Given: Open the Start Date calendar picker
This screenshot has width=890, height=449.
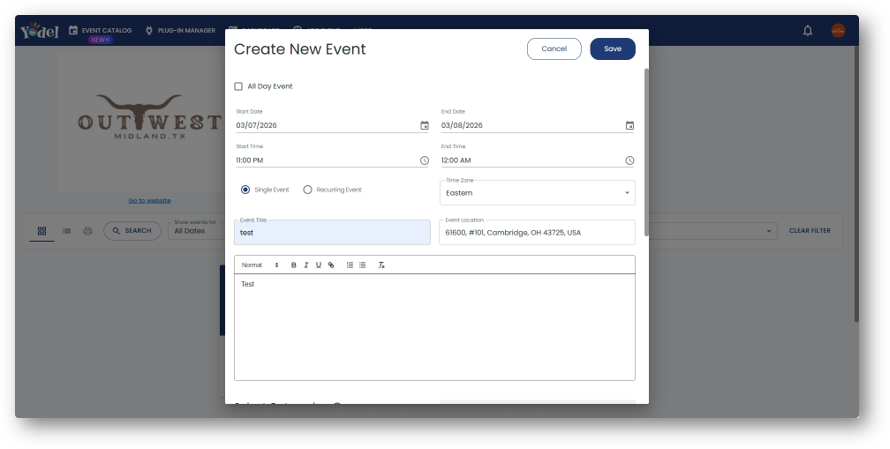Looking at the screenshot, I should coord(424,125).
